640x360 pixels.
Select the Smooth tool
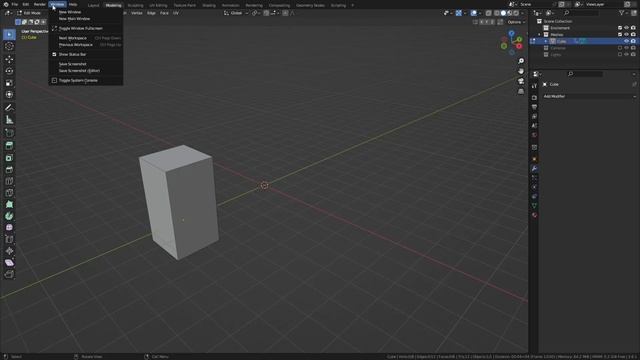(9, 228)
